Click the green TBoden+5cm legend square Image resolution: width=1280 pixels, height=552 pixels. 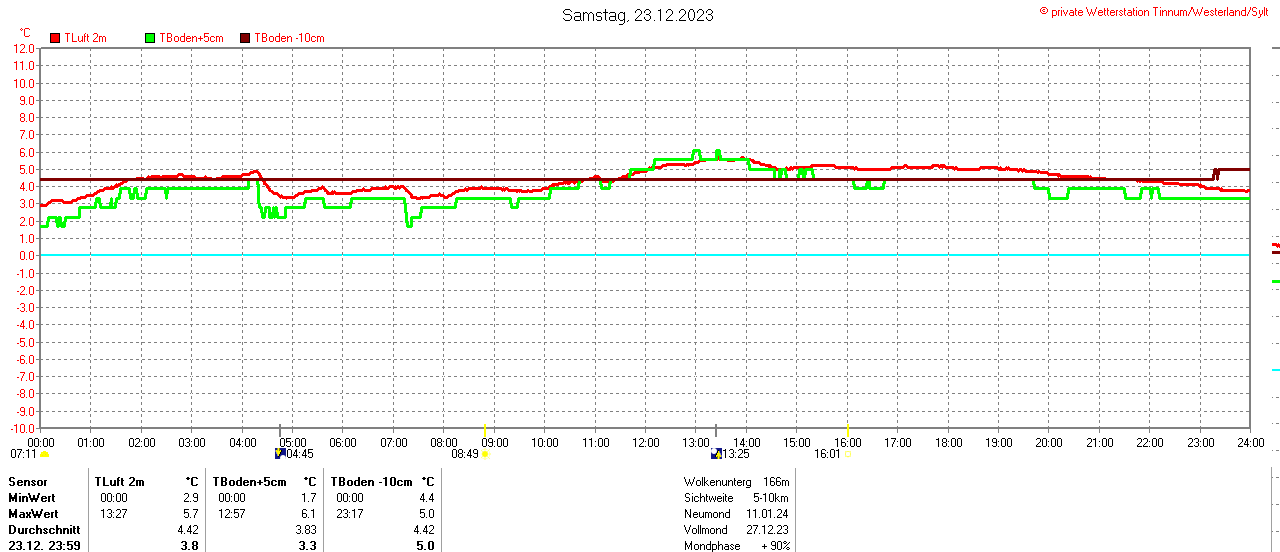[151, 38]
